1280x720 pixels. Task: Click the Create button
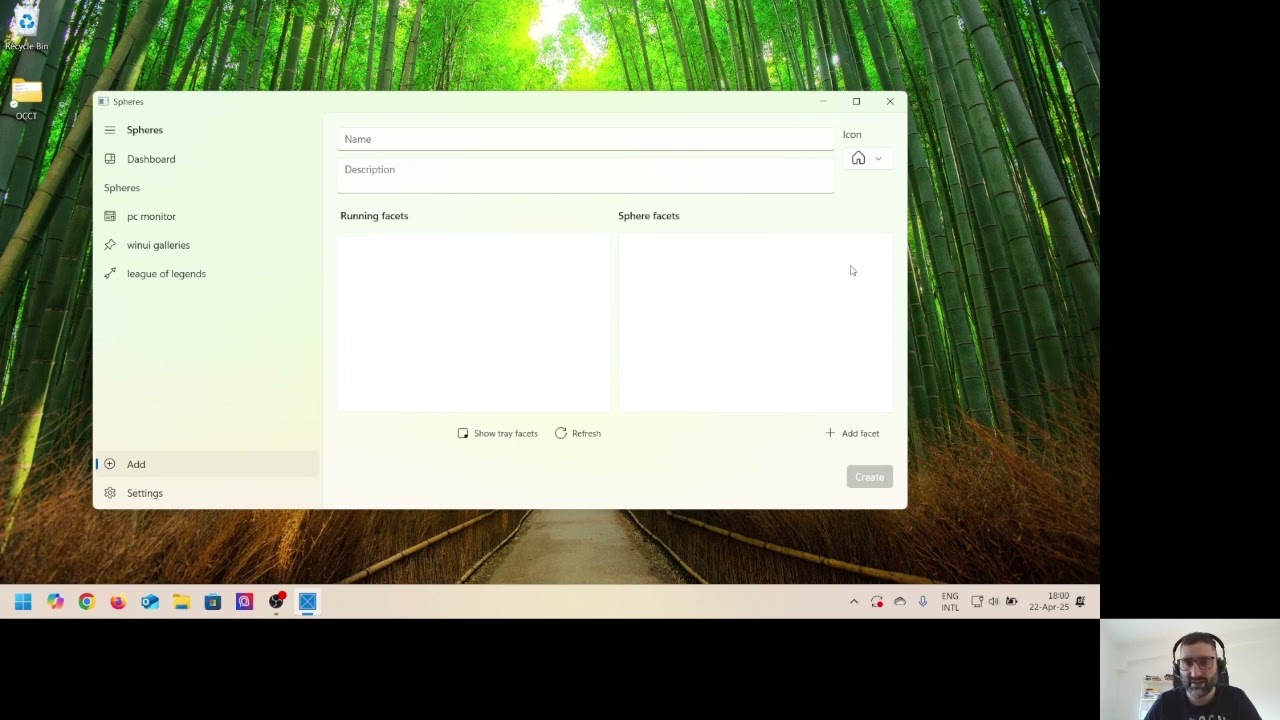(x=869, y=477)
